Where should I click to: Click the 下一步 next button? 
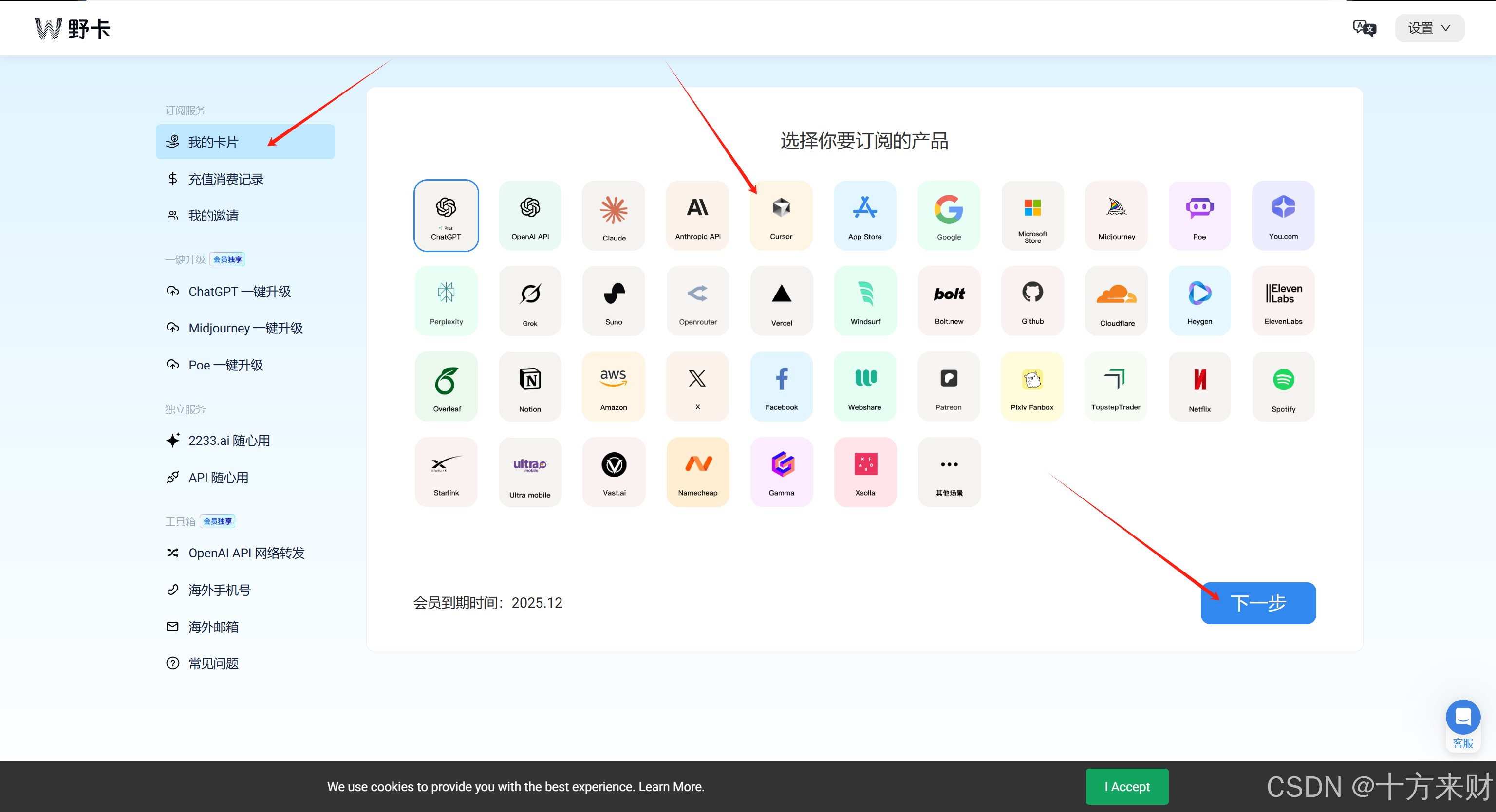1258,603
